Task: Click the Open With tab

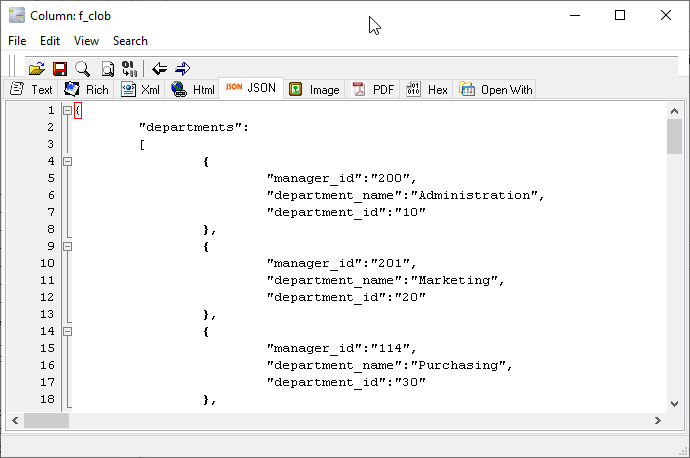Action: coord(497,89)
